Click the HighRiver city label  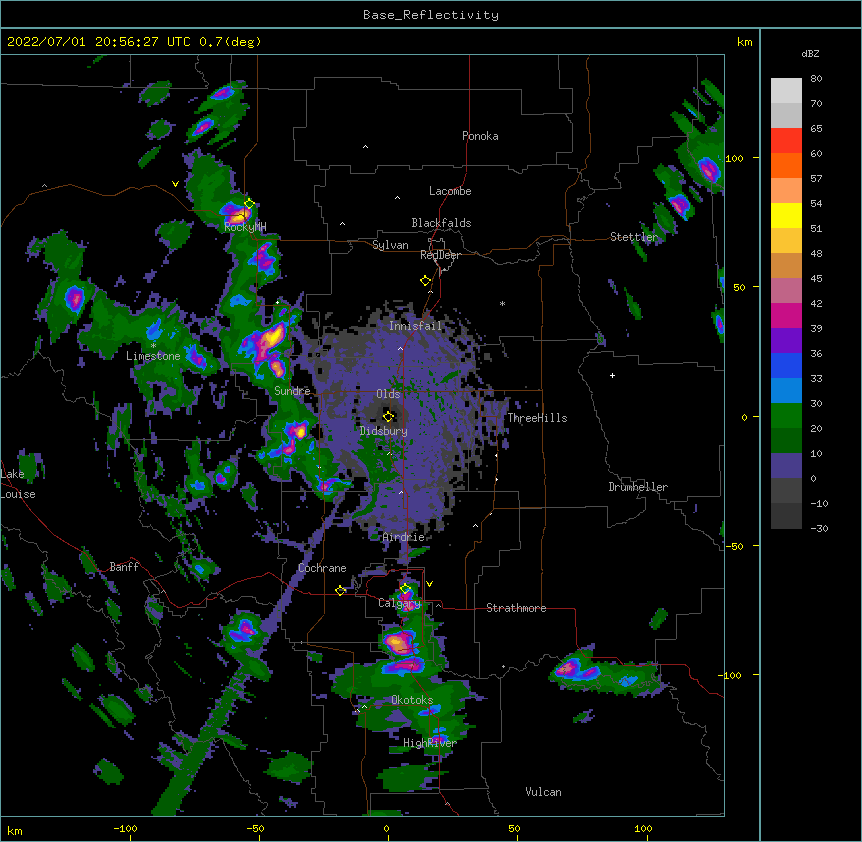tap(430, 743)
